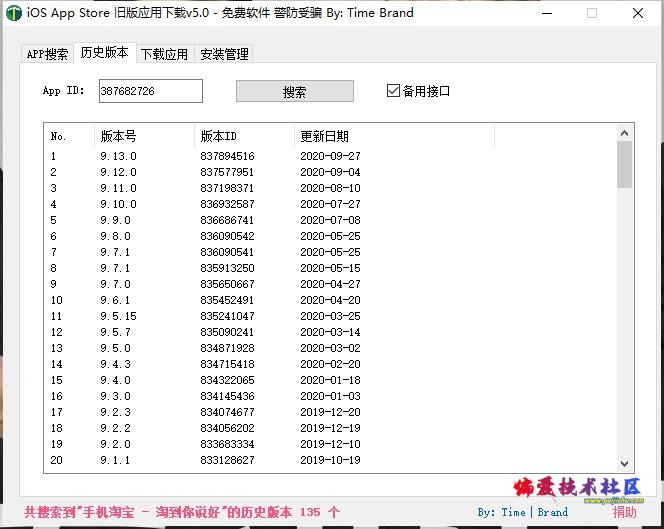
Task: Click the 版本ID column header
Action: tap(244, 136)
